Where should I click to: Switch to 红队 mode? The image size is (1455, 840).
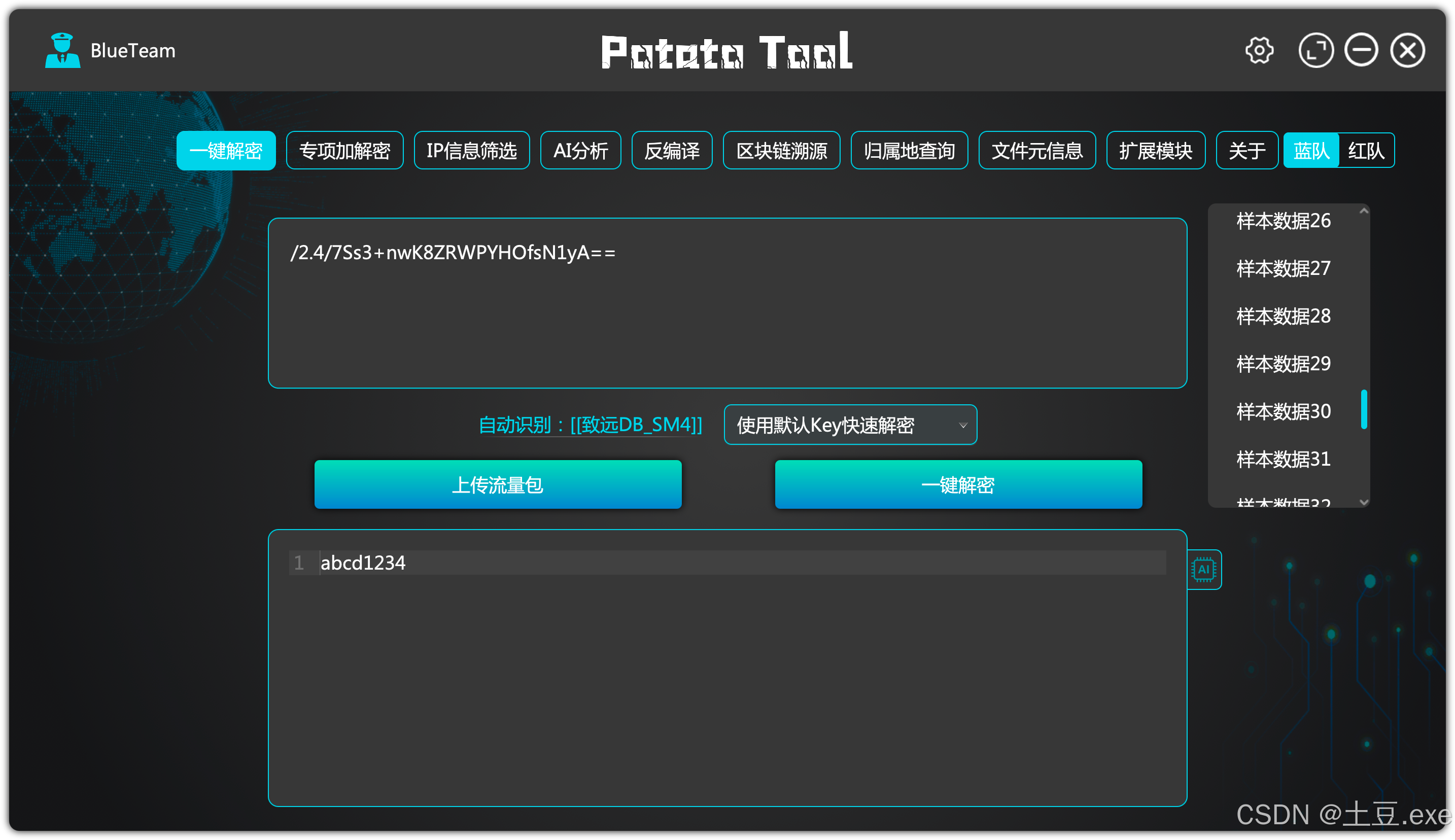pyautogui.click(x=1366, y=151)
